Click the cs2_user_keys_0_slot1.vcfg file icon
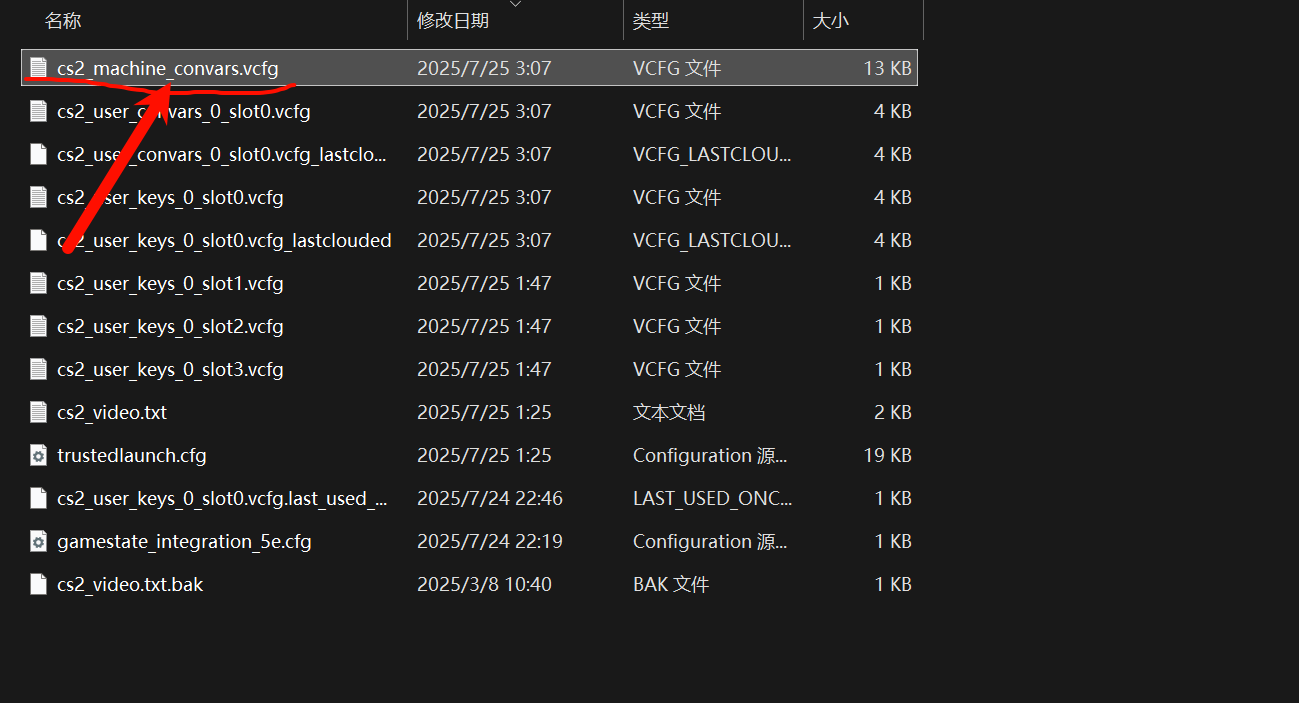The width and height of the screenshot is (1299, 703). coord(38,283)
